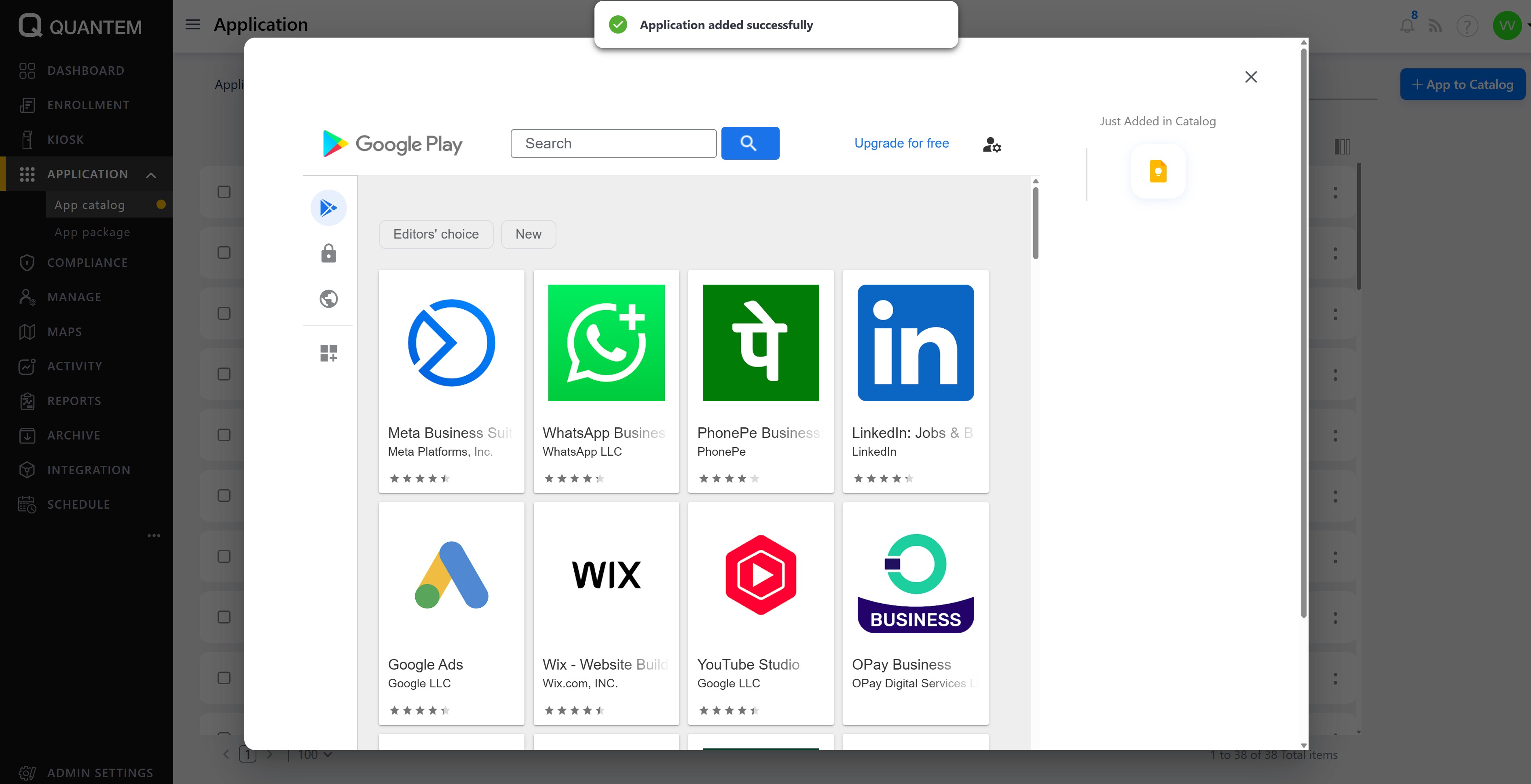Screen dimensions: 1531x784
Task: Check the first row checkbox
Action: pyautogui.click(x=224, y=192)
